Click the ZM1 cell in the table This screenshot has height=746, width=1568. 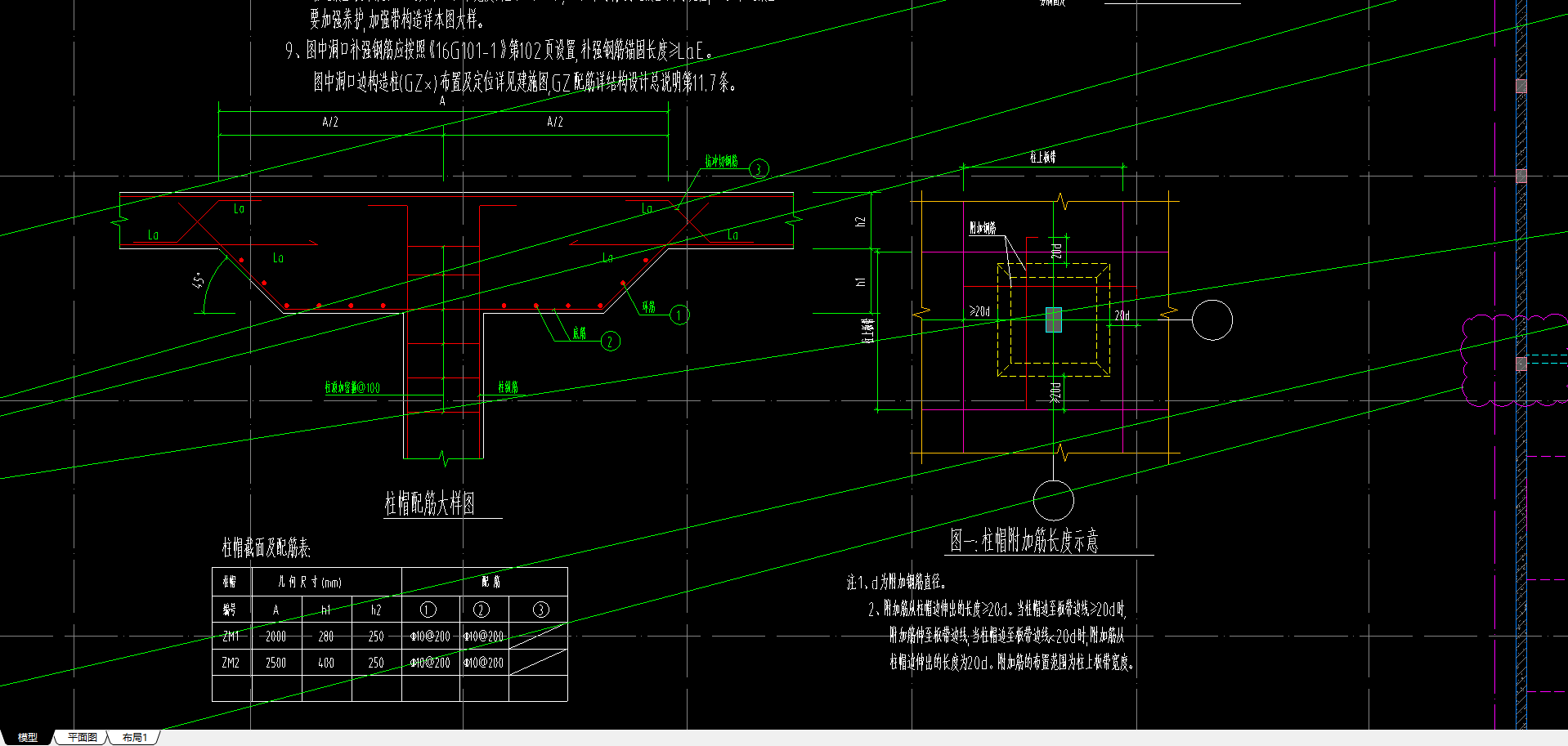(231, 636)
